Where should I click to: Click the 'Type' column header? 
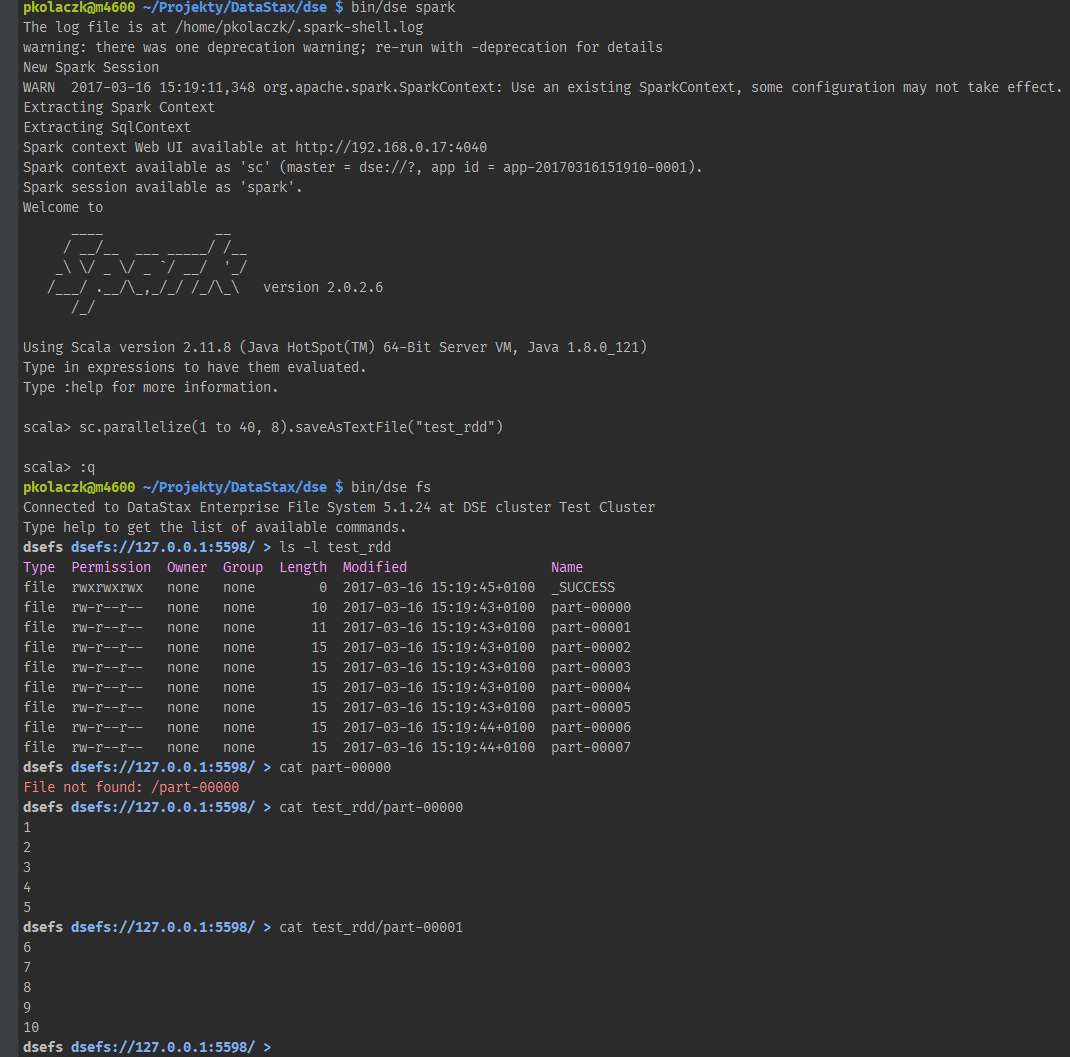[x=39, y=567]
